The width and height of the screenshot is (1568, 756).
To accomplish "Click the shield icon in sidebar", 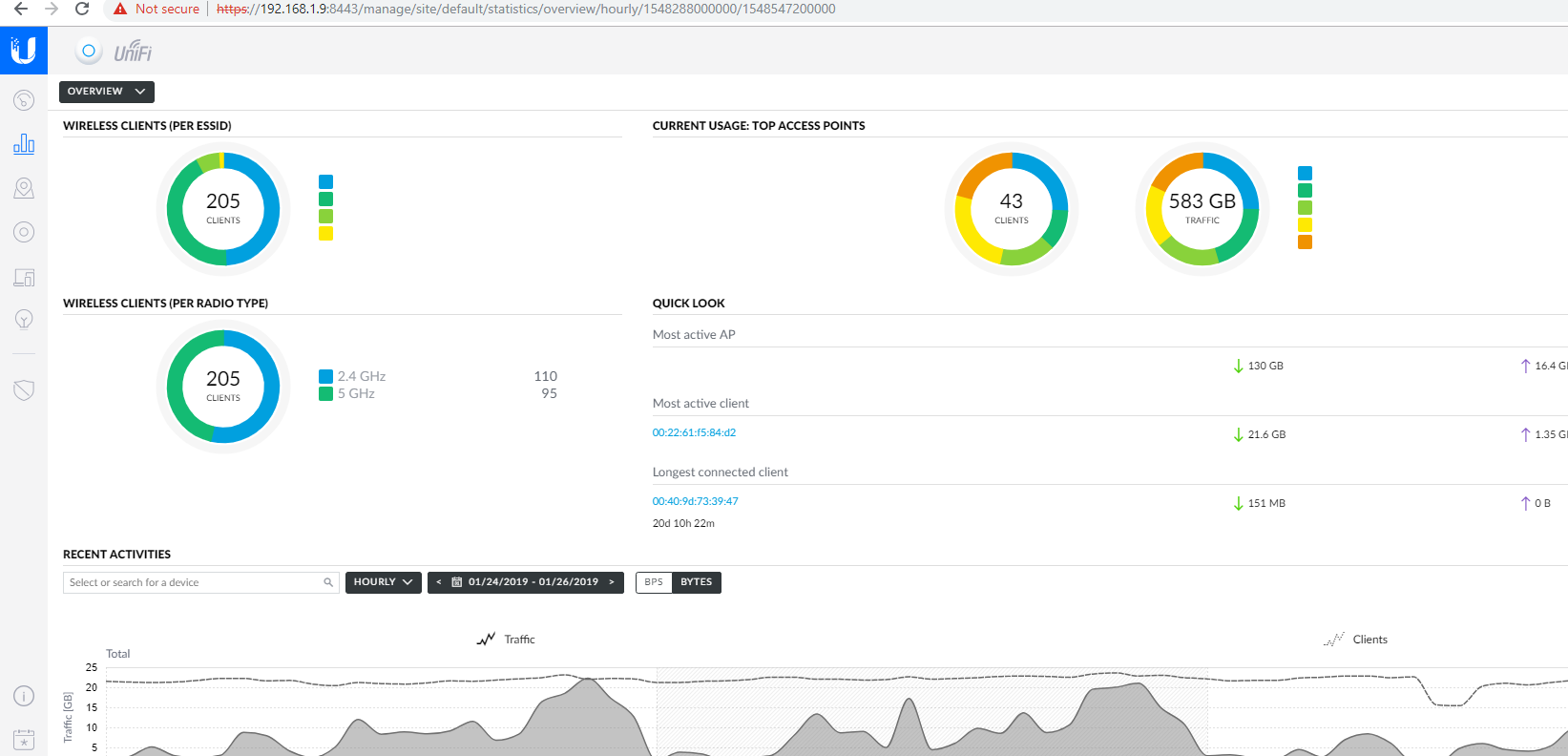I will [x=24, y=389].
